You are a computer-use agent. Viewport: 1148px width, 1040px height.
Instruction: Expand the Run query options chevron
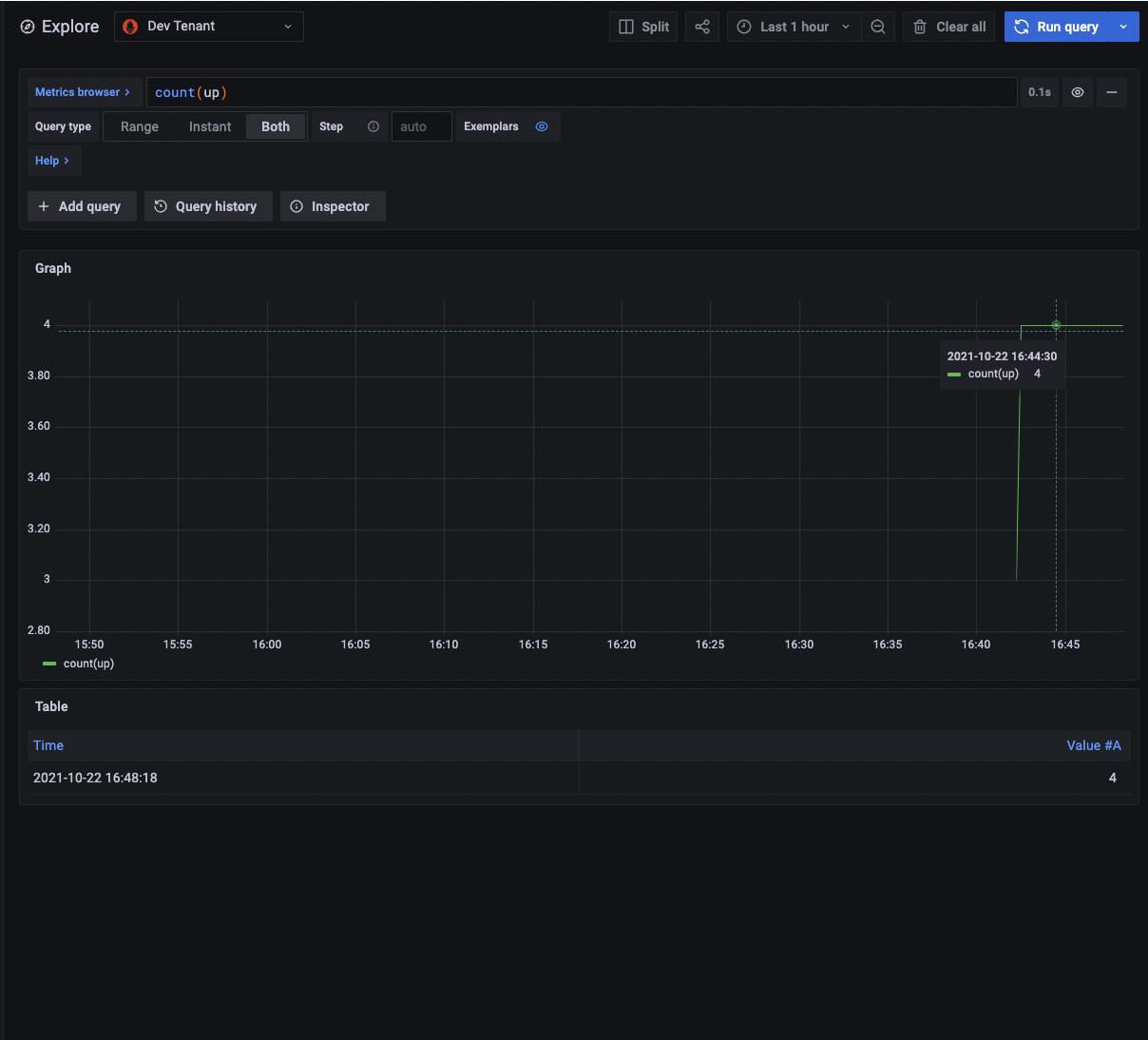[1125, 27]
